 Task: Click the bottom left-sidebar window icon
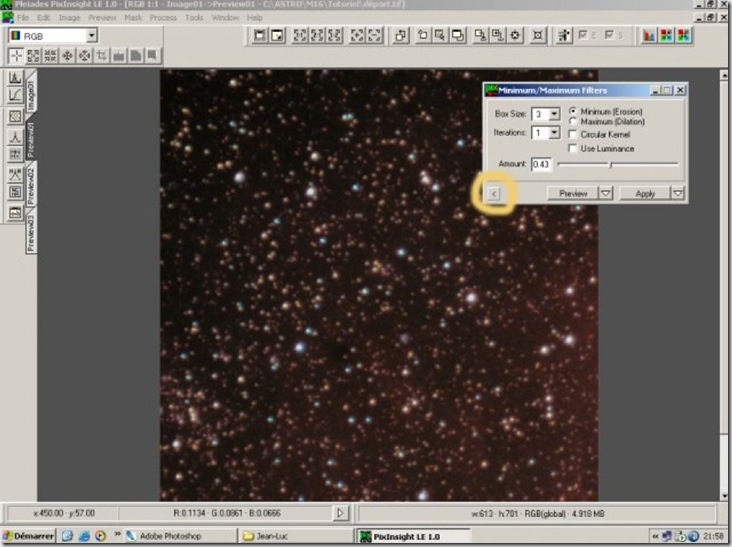pos(15,213)
